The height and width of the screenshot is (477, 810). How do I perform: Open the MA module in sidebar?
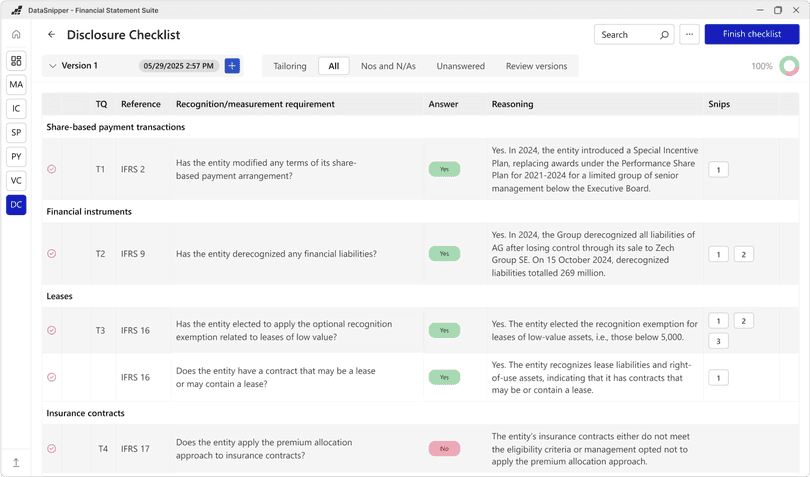coord(16,85)
